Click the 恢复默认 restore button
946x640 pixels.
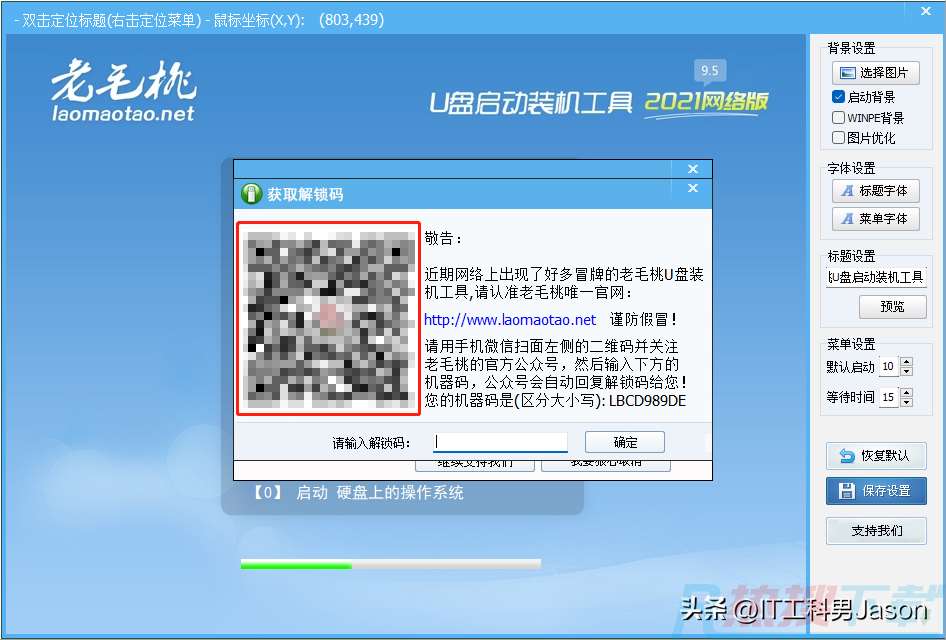point(876,455)
